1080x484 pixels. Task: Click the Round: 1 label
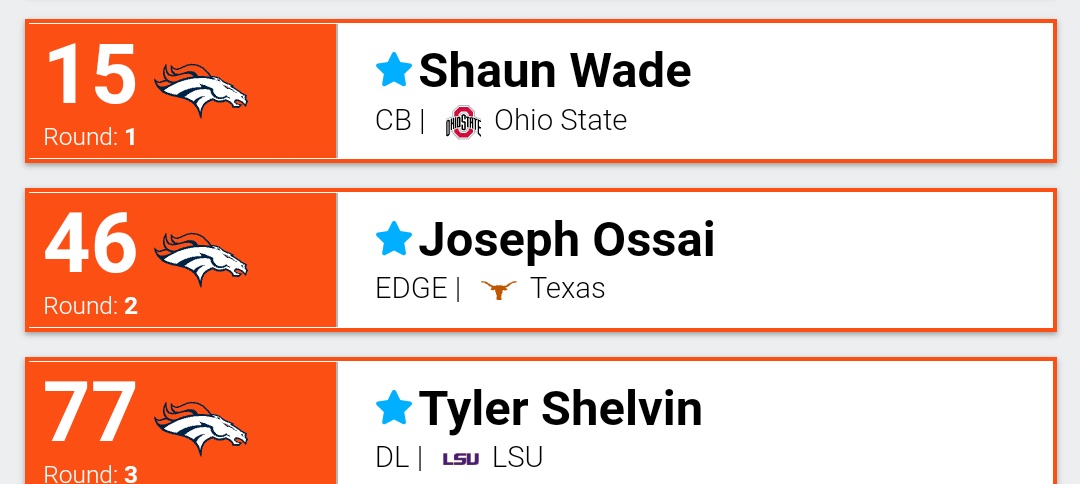90,136
